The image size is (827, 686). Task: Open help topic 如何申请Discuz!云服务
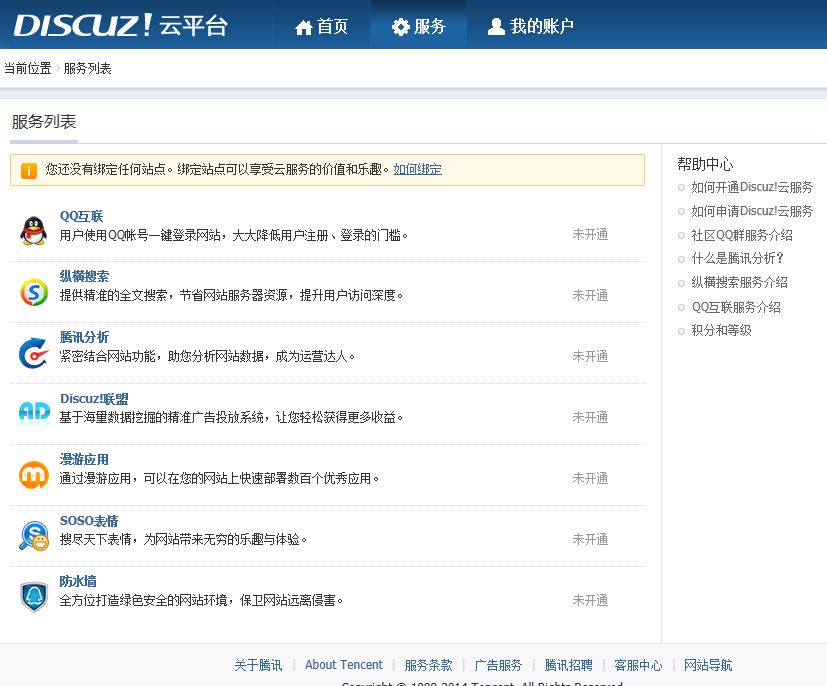(752, 211)
